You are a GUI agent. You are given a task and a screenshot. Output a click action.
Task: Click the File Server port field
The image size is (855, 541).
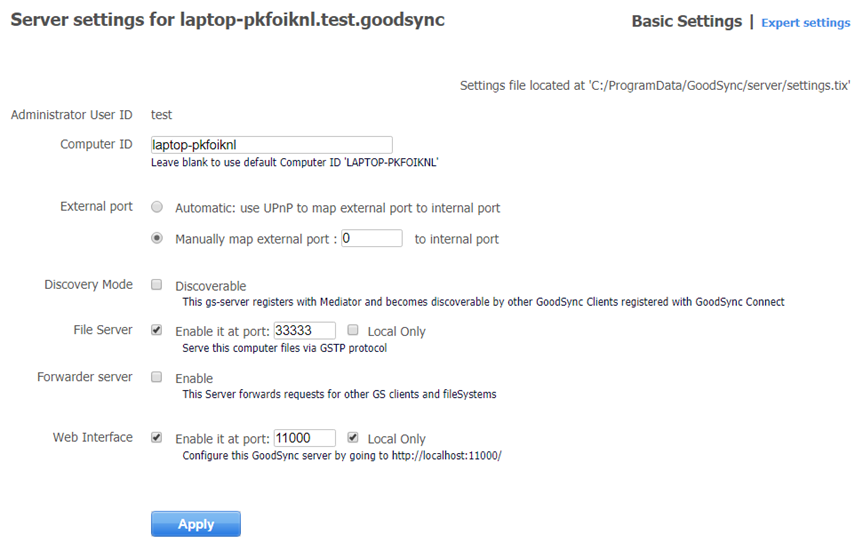pyautogui.click(x=304, y=331)
